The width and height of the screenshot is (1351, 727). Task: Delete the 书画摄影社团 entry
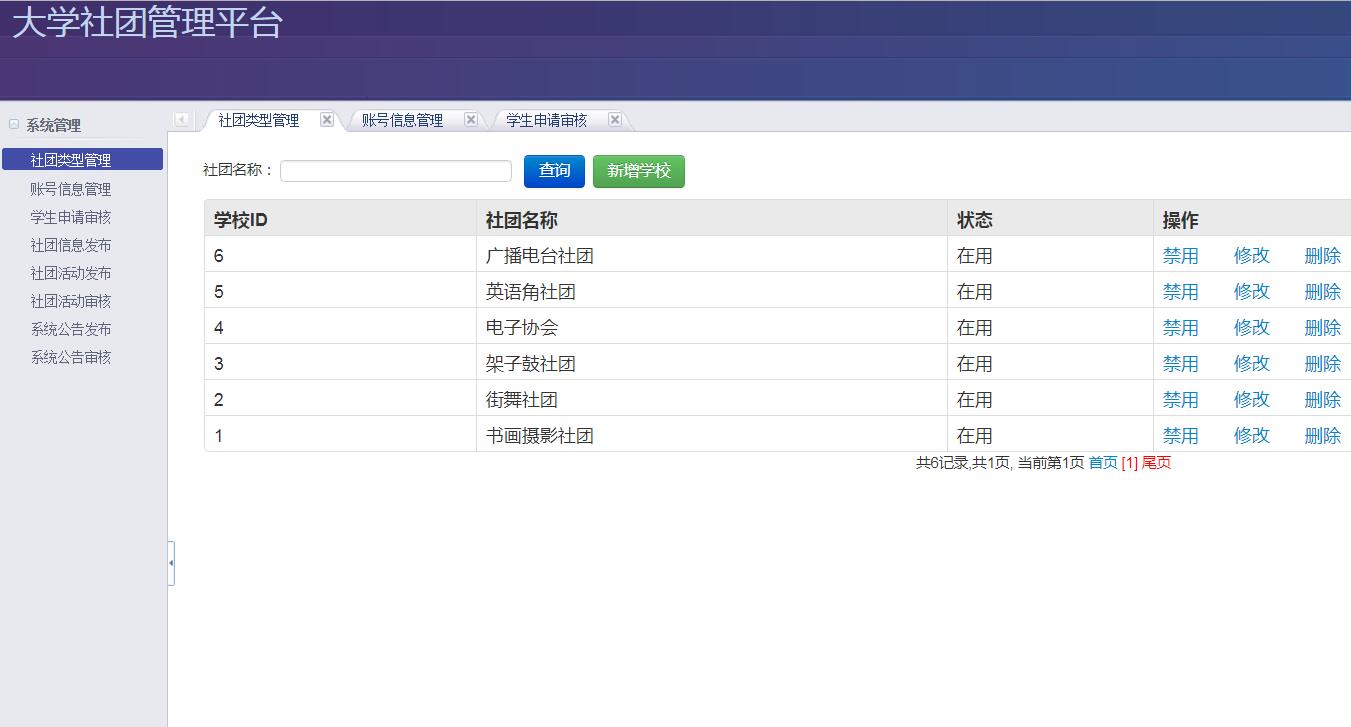point(1322,436)
